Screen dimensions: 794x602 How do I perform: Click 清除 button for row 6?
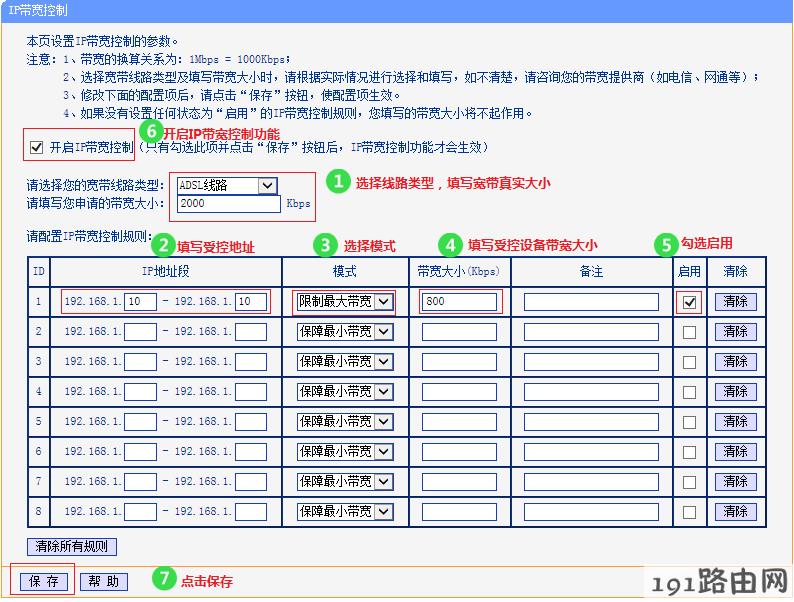click(x=735, y=451)
